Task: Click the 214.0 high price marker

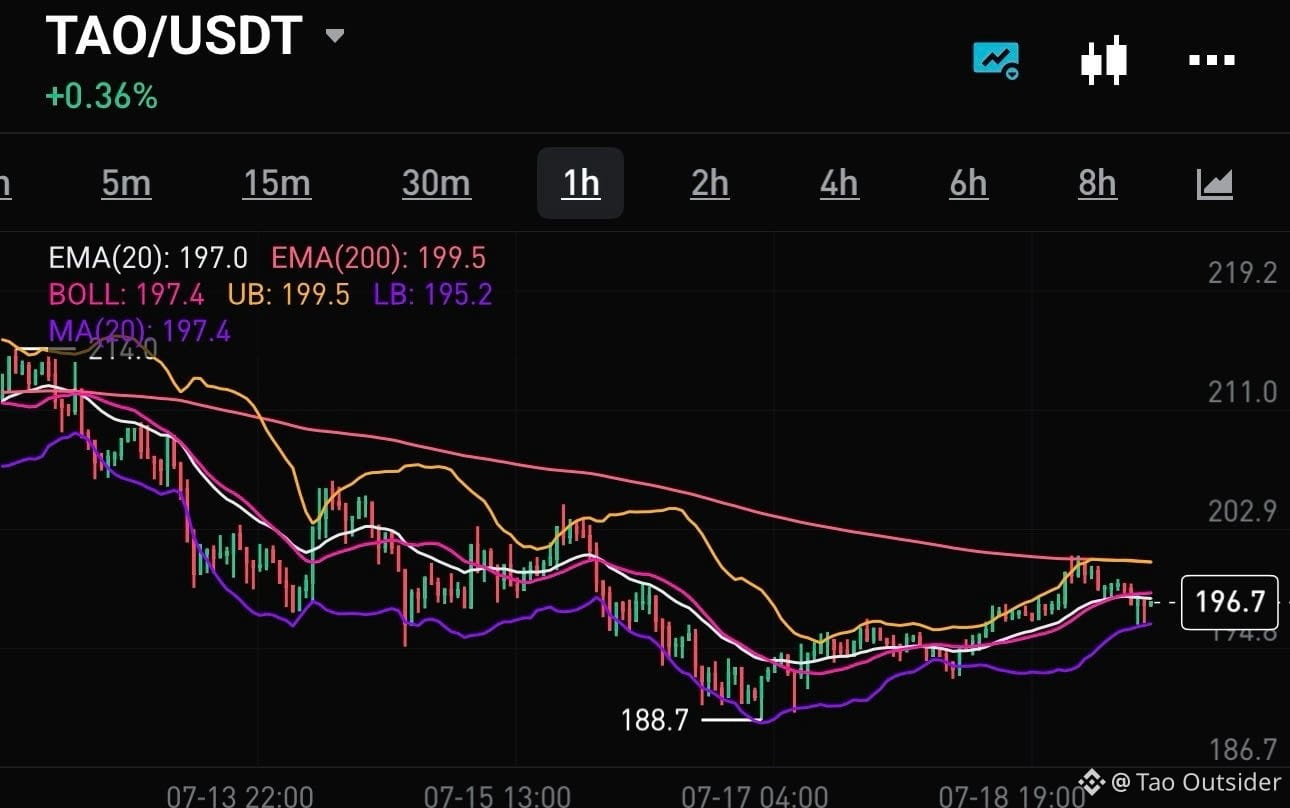Action: 123,349
